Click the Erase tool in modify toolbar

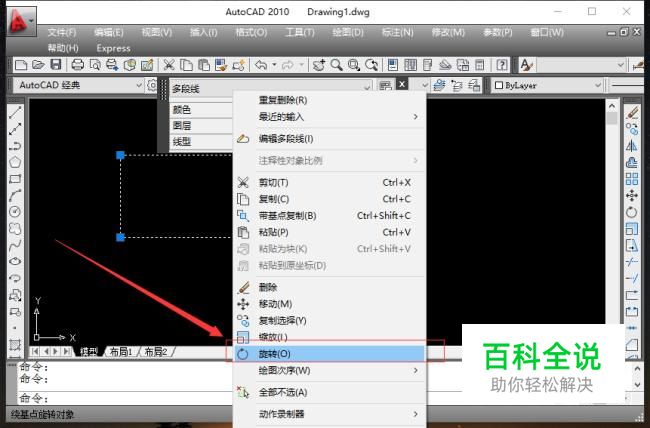[632, 112]
